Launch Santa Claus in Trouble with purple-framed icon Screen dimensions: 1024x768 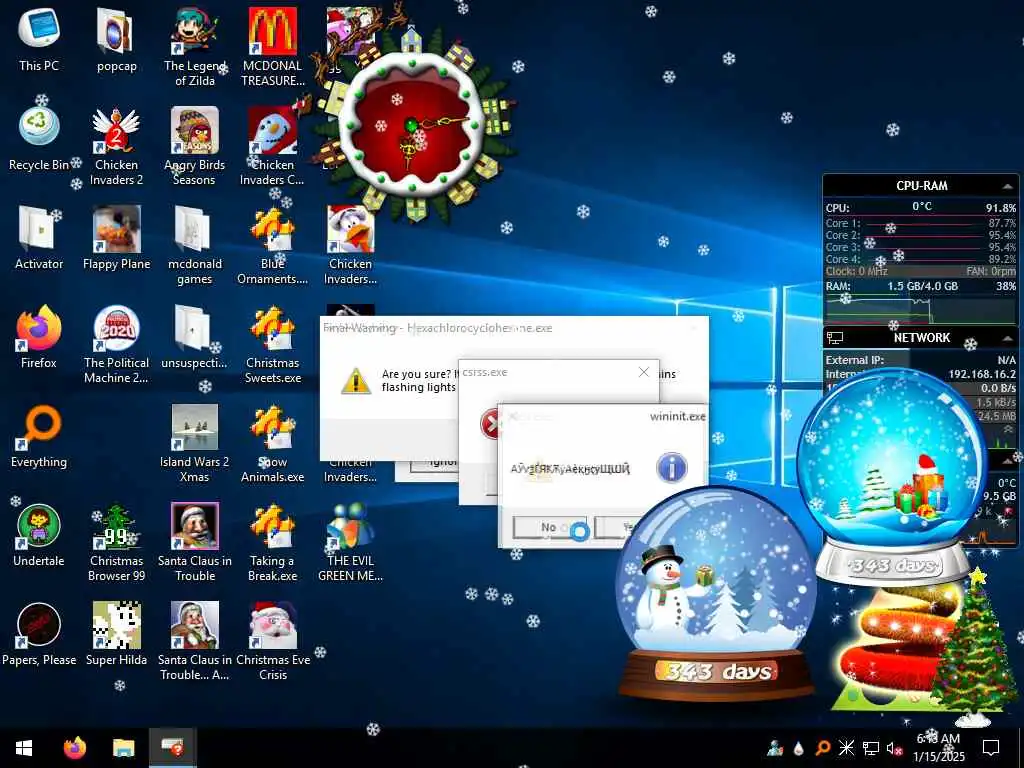(195, 543)
